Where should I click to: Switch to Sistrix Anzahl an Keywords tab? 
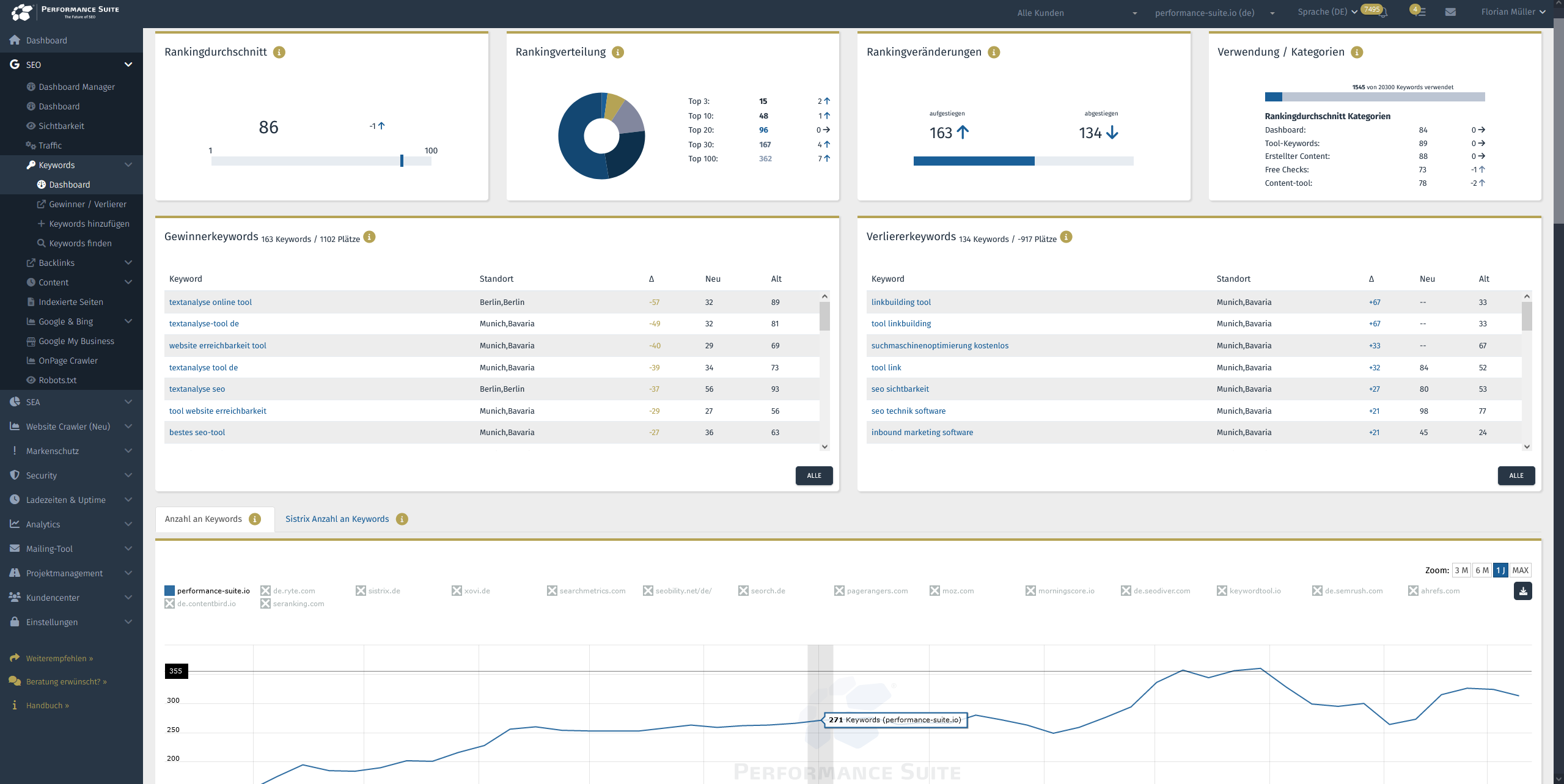[337, 519]
